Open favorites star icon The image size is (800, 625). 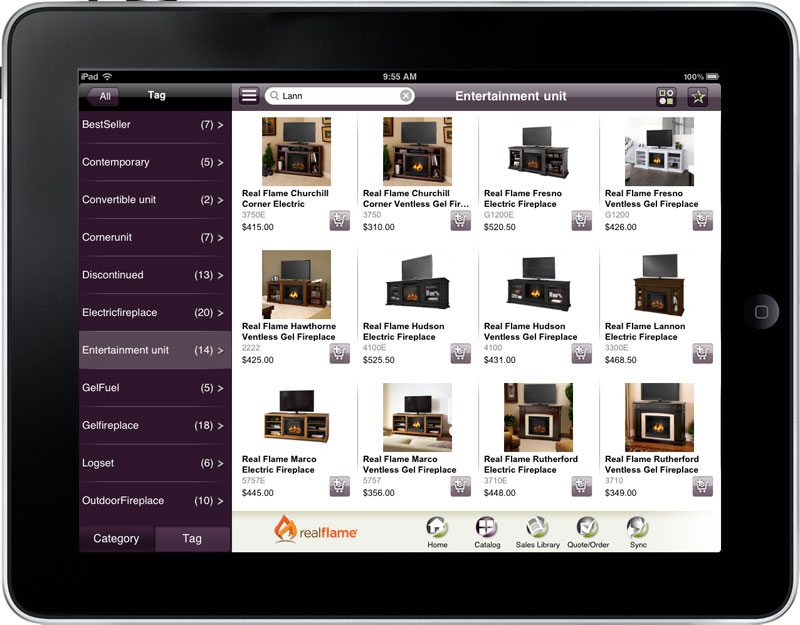697,96
